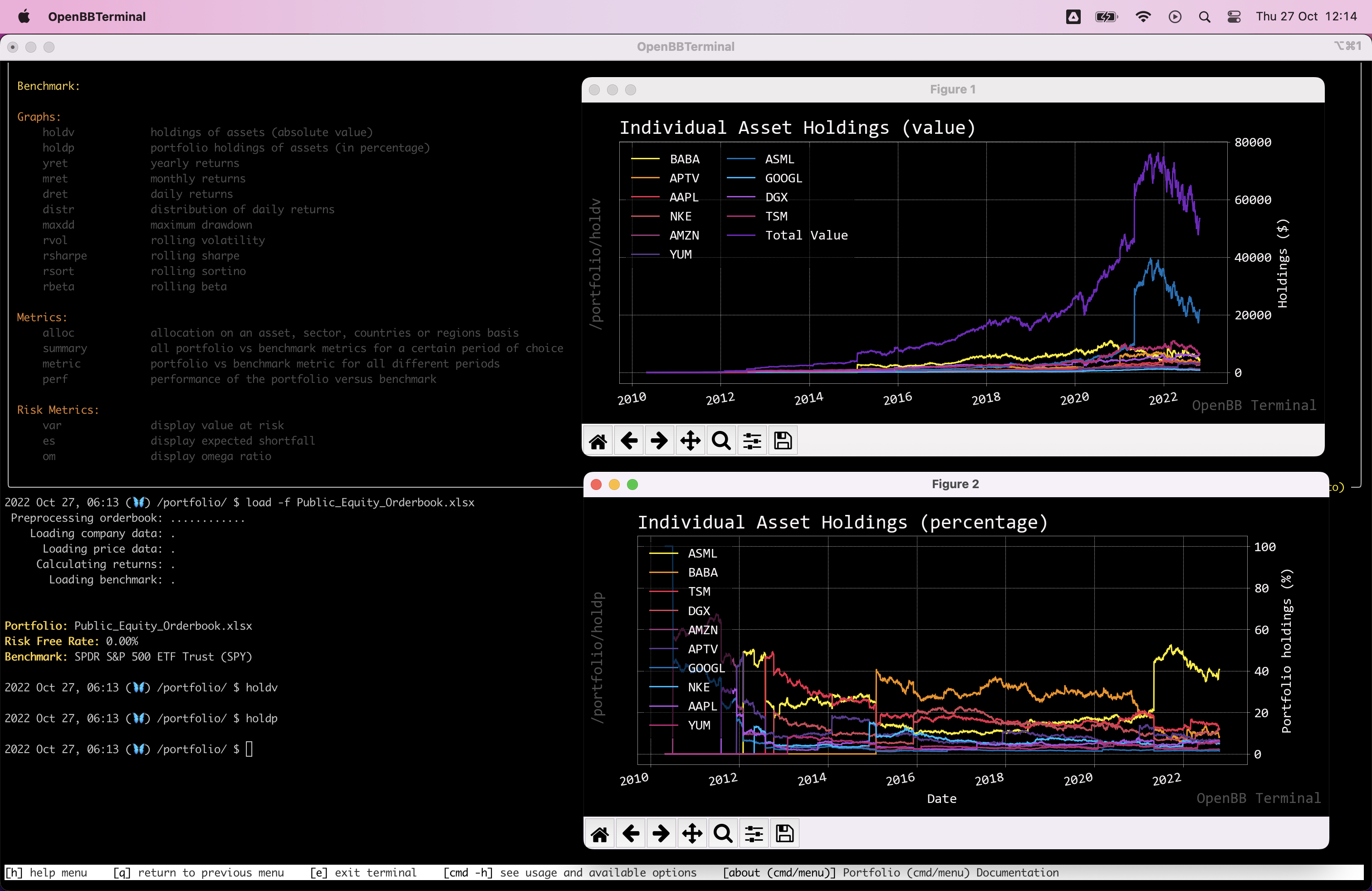Open the date and time menu

[x=1308, y=17]
